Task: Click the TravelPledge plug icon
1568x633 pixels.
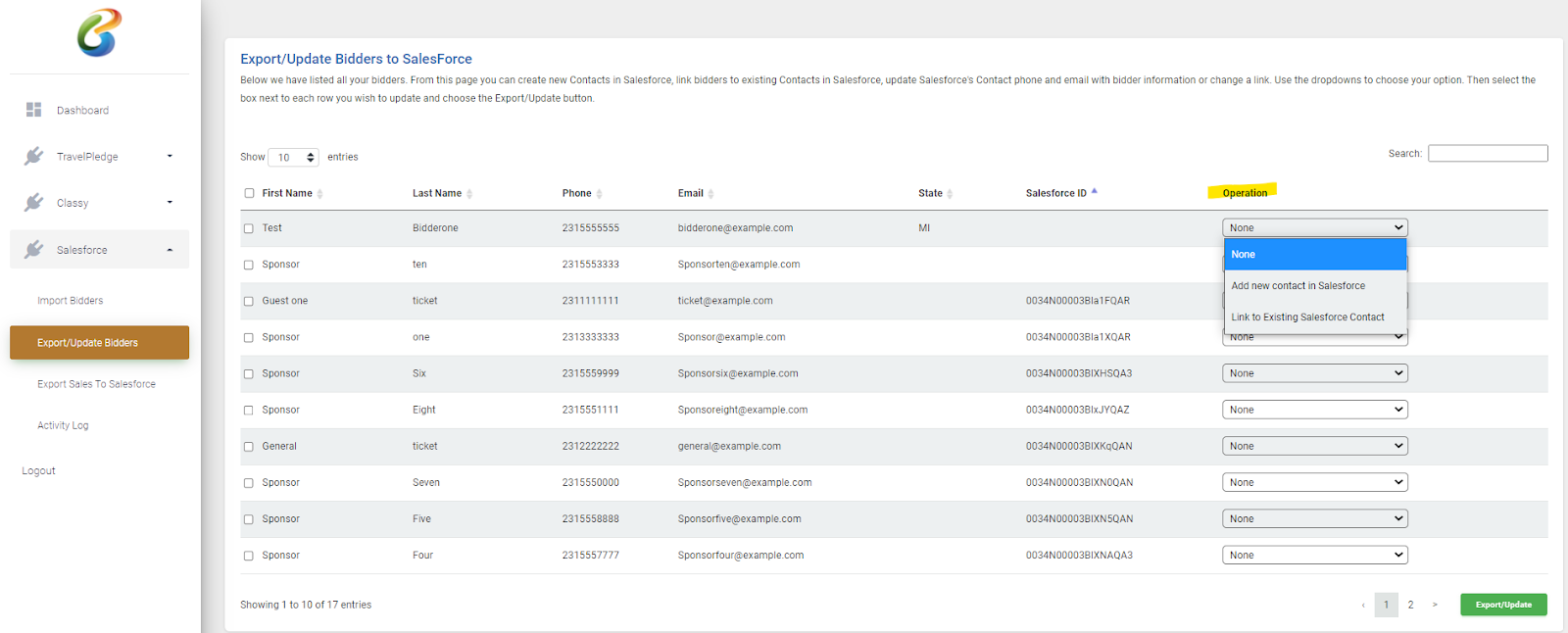Action: coord(34,156)
